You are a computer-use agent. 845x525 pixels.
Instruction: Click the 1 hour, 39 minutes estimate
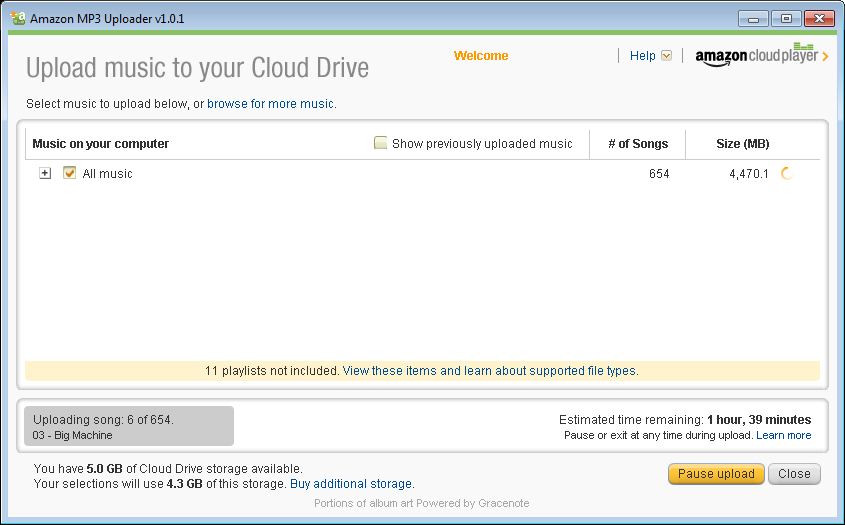(759, 419)
